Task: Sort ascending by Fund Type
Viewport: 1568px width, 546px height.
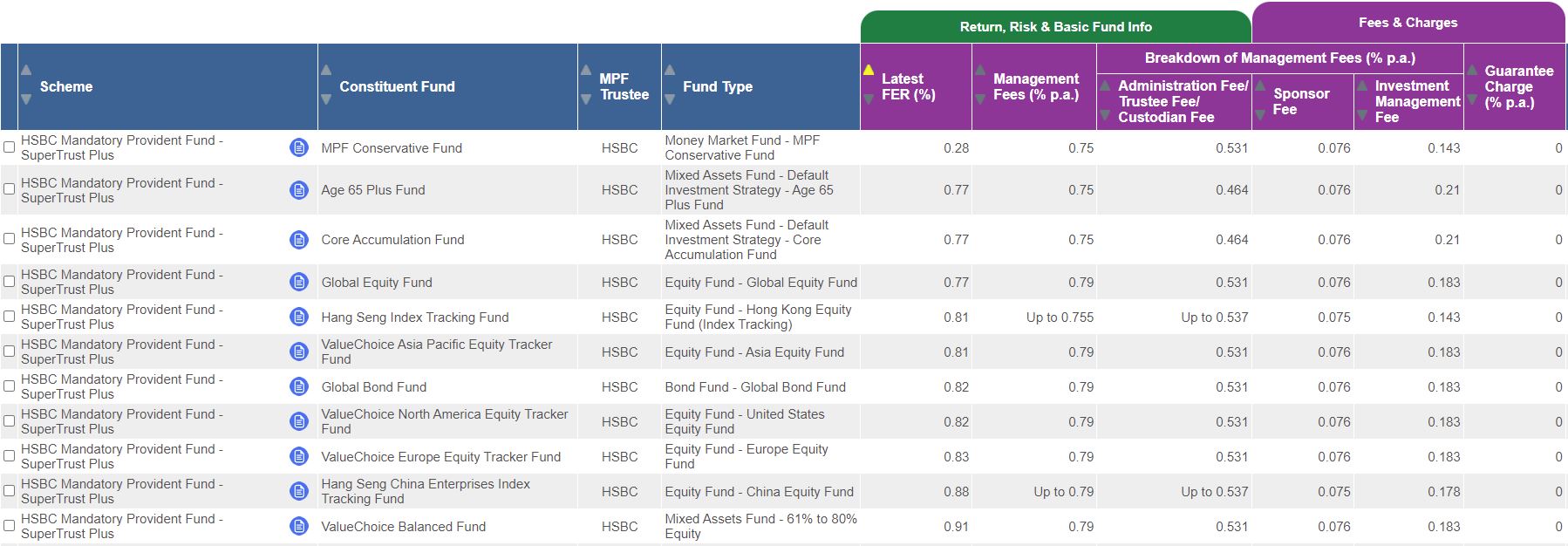Action: 670,70
